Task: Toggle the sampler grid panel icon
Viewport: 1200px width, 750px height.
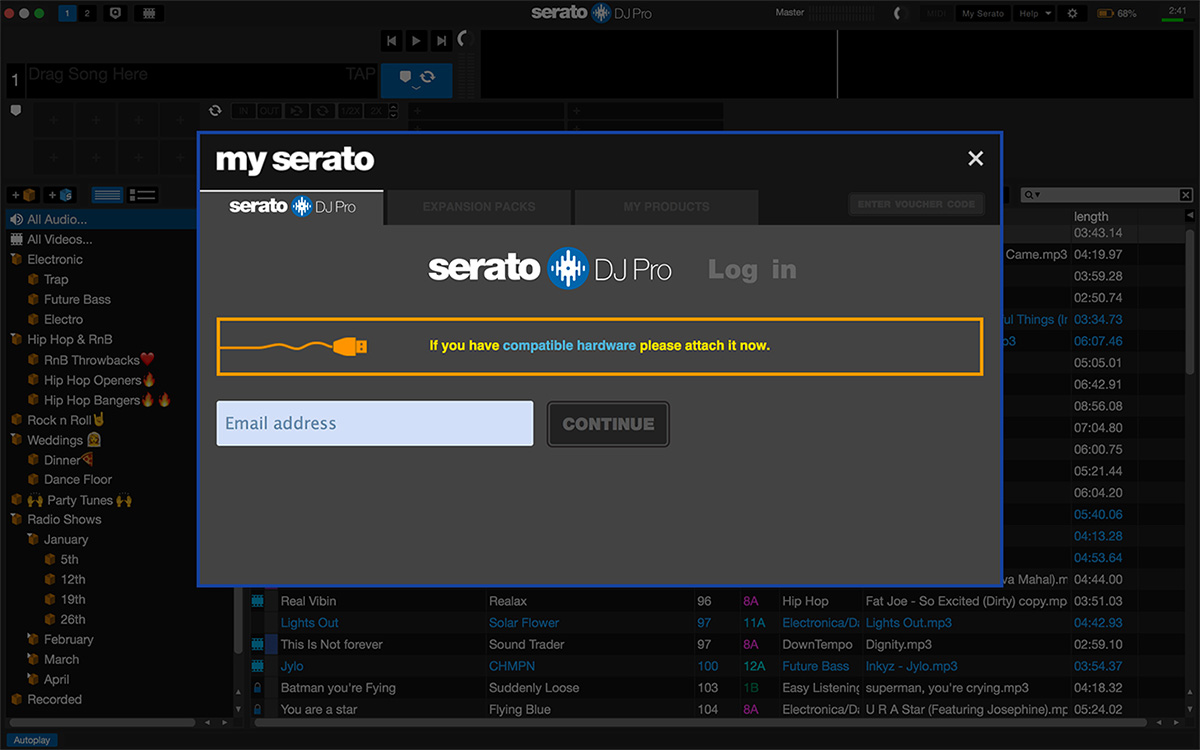Action: click(x=149, y=13)
